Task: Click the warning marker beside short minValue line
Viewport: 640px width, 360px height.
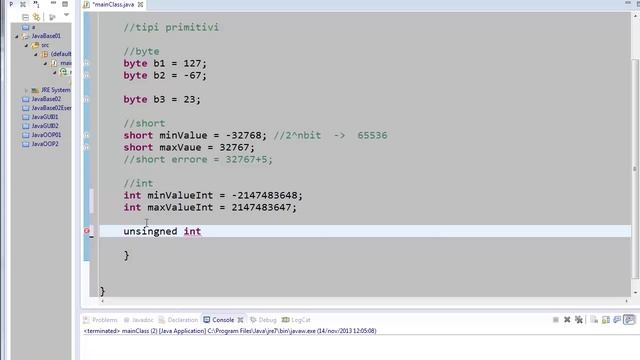Action: [87, 135]
